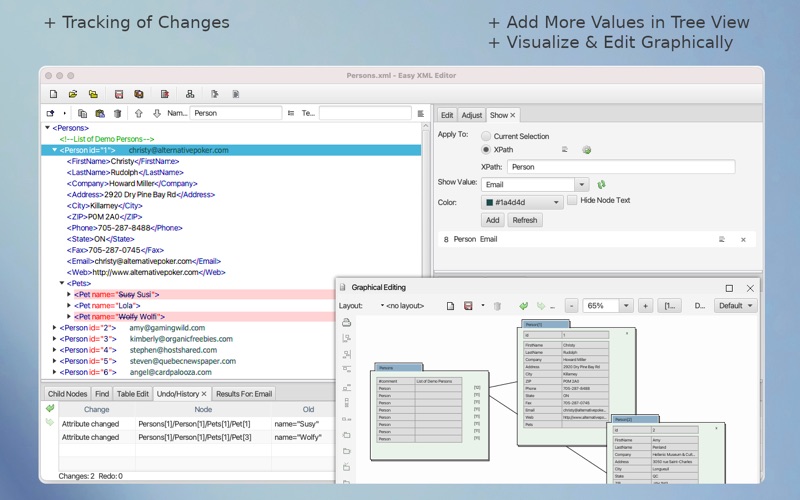Select the Current Selection radio button
800x500 pixels.
486,136
